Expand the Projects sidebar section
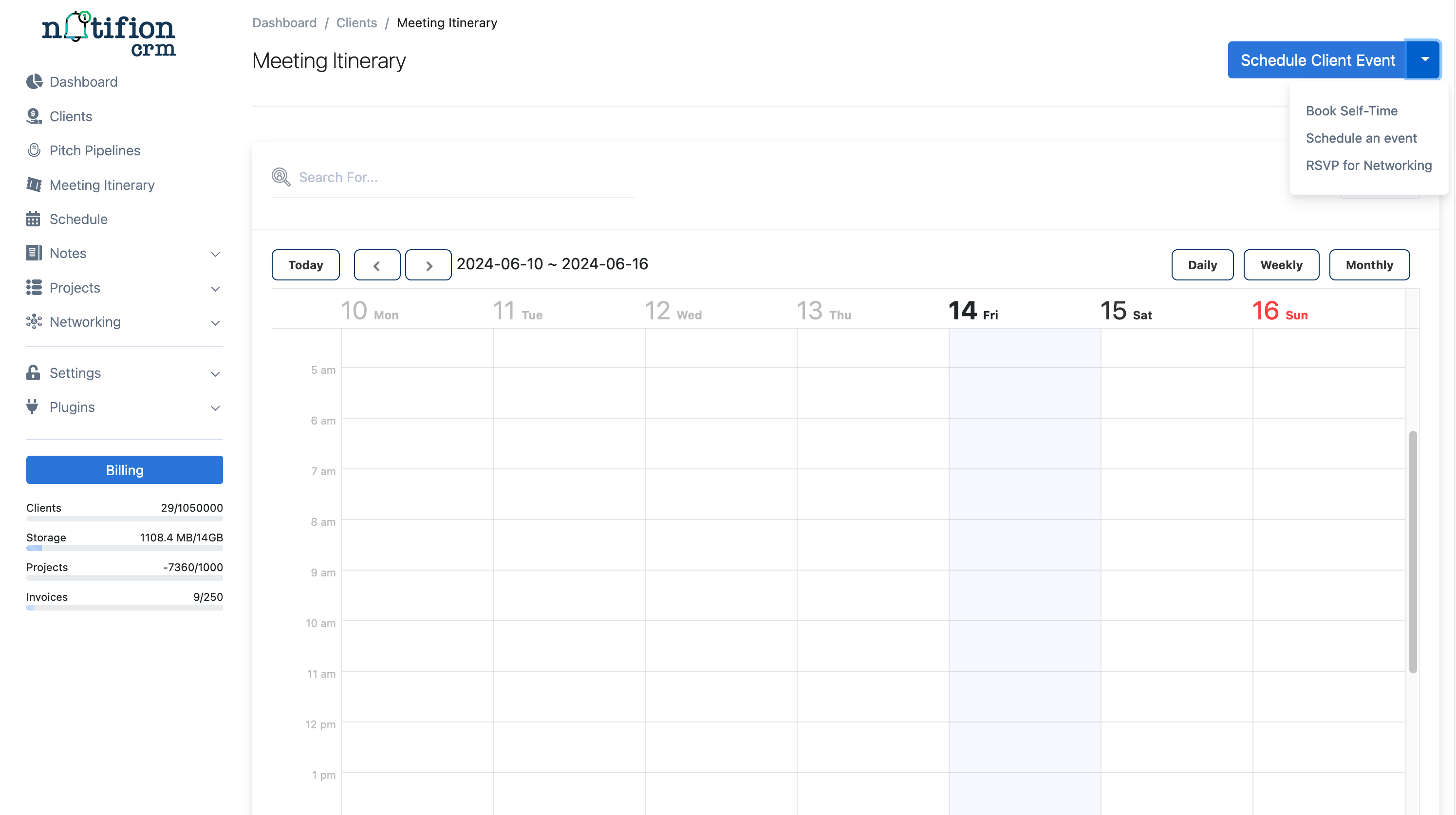The height and width of the screenshot is (815, 1456). pos(215,289)
